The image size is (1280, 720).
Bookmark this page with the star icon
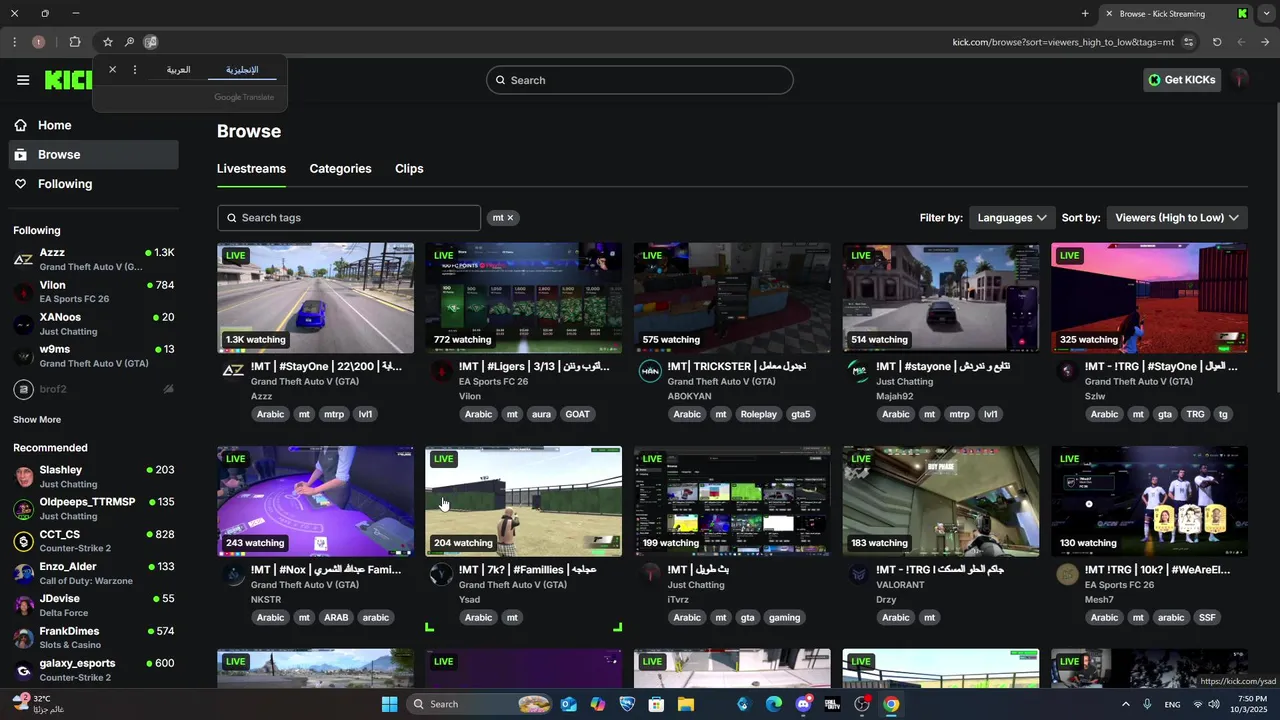click(108, 42)
